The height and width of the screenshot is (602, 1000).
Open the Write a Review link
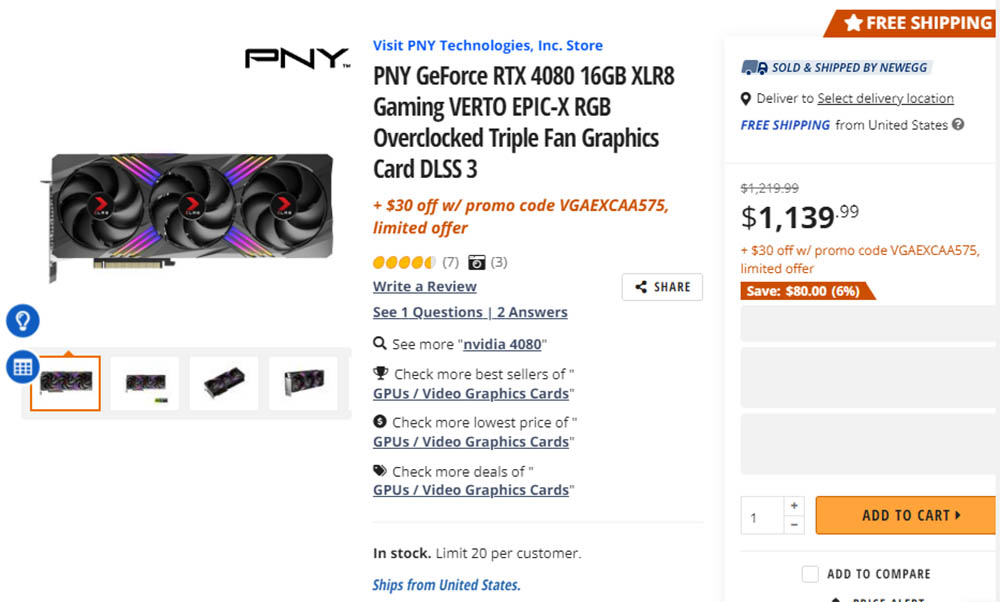(425, 286)
